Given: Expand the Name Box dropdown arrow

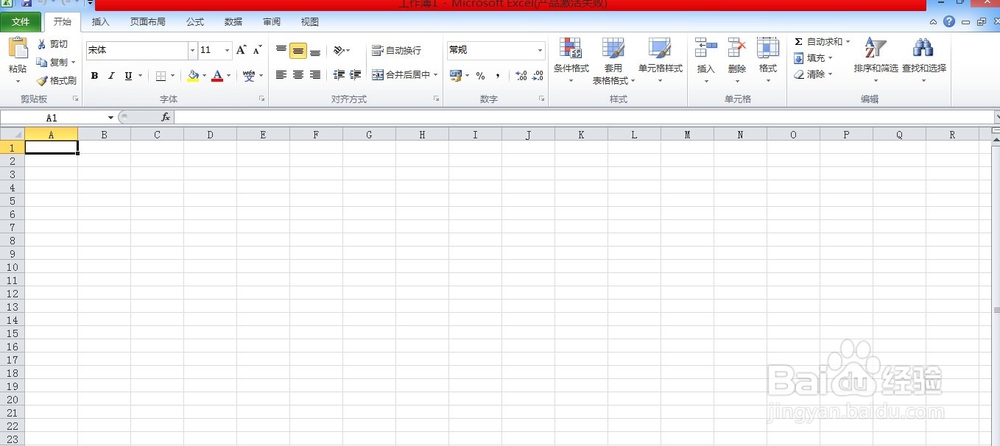Looking at the screenshot, I should [110, 118].
